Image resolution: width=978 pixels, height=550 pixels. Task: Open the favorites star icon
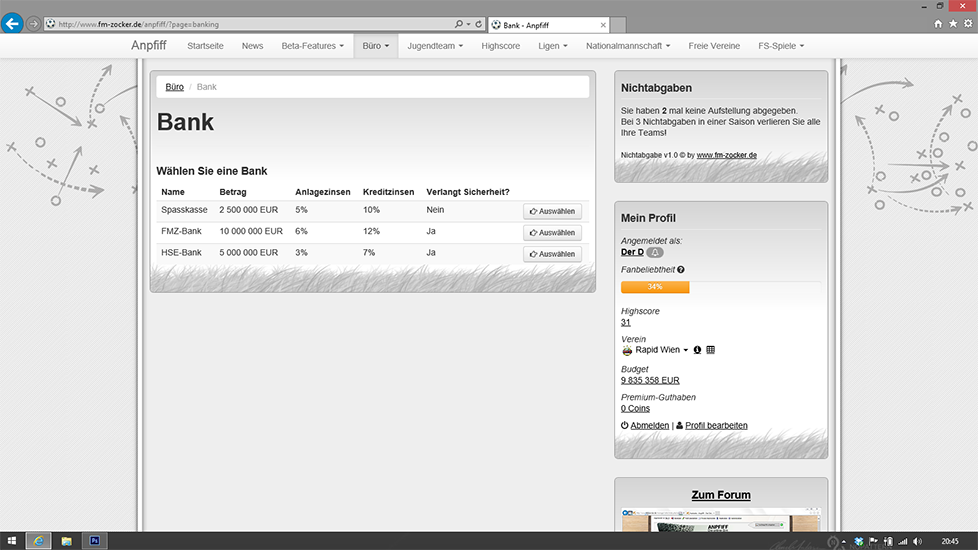point(952,24)
